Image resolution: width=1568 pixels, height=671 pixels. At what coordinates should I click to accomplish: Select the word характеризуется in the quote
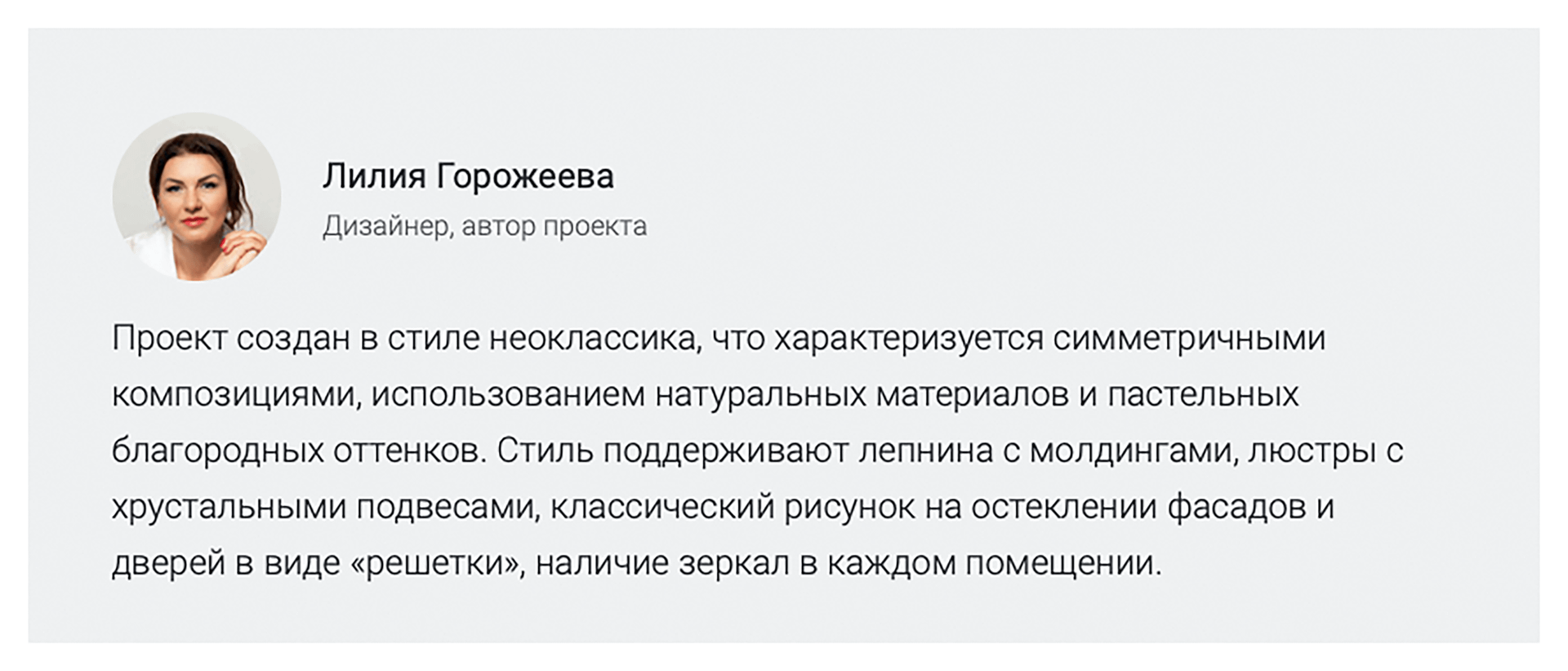pyautogui.click(x=909, y=339)
